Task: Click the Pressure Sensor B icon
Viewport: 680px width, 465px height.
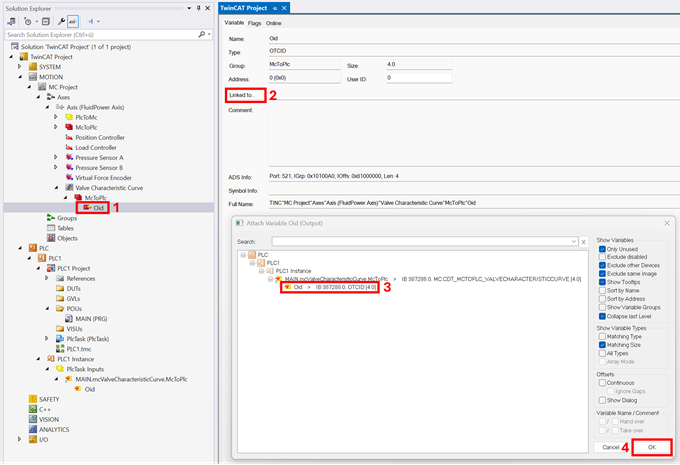Action: click(x=69, y=167)
